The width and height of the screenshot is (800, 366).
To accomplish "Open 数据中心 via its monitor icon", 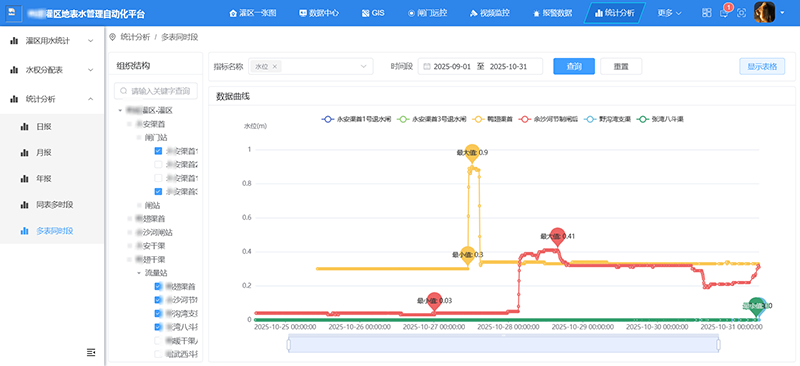I will click(303, 13).
